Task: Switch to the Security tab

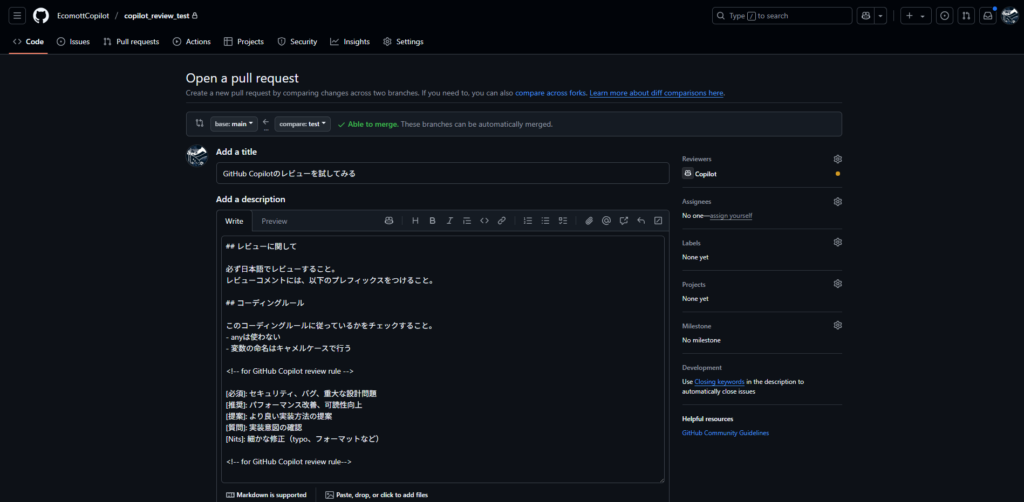Action: click(x=297, y=42)
